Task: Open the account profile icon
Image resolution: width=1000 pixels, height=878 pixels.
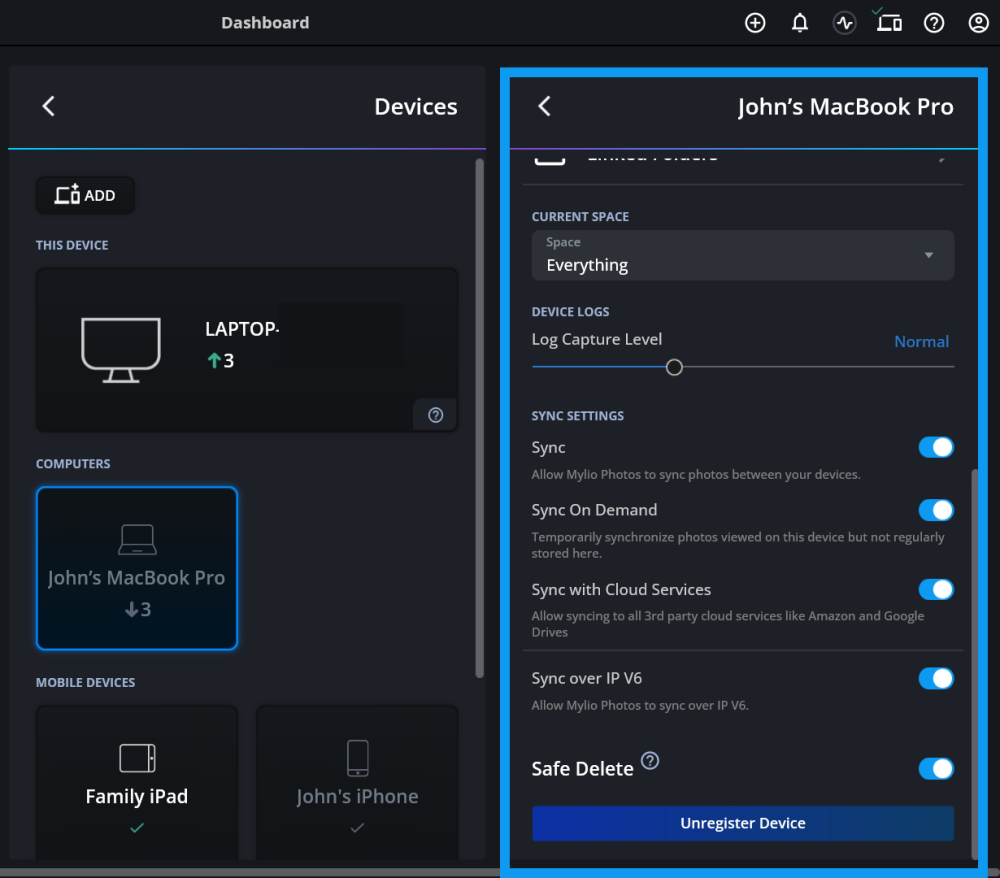Action: point(979,23)
